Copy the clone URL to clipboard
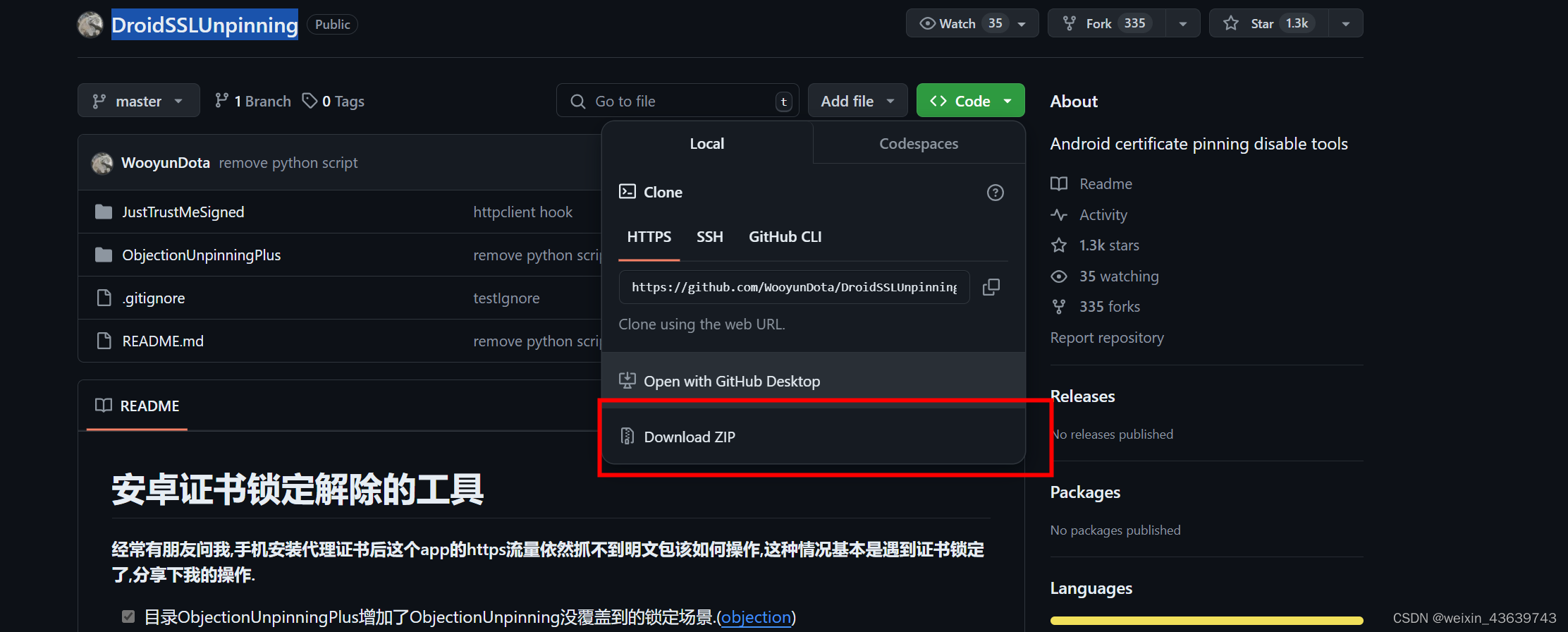Screen dimensions: 1568x632 (x=991, y=287)
